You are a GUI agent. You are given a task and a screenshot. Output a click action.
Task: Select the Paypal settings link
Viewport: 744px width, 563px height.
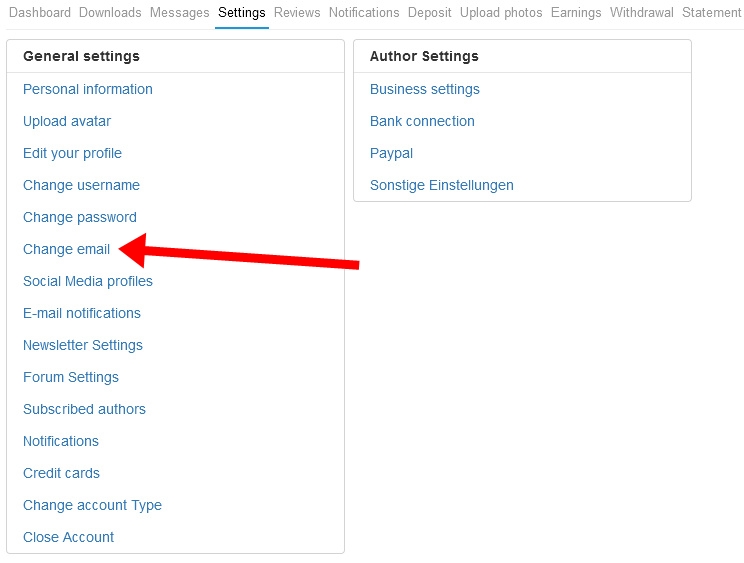tap(391, 153)
